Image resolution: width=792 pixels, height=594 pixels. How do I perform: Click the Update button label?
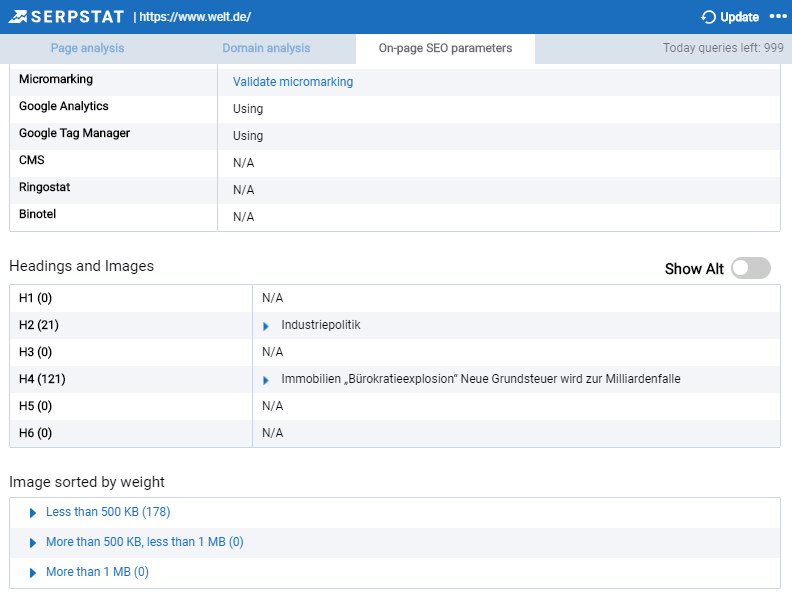[x=739, y=17]
